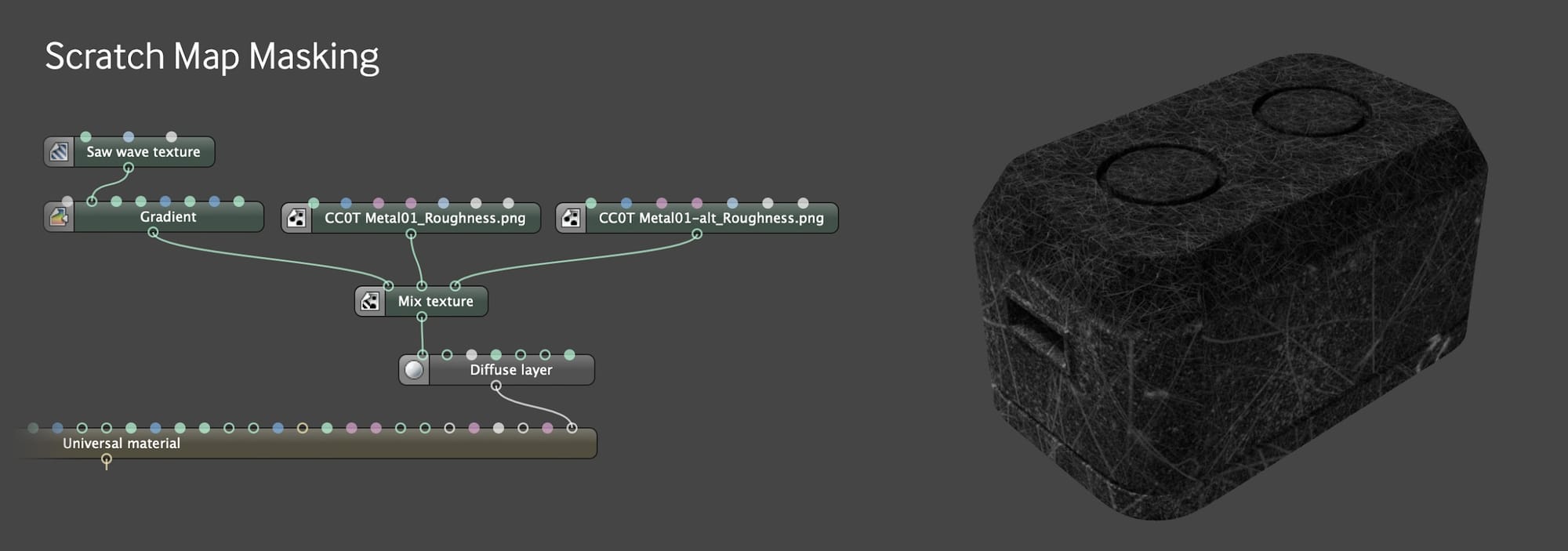This screenshot has width=1568, height=551.
Task: Click the Scratch Map Masking title
Action: click(x=212, y=57)
